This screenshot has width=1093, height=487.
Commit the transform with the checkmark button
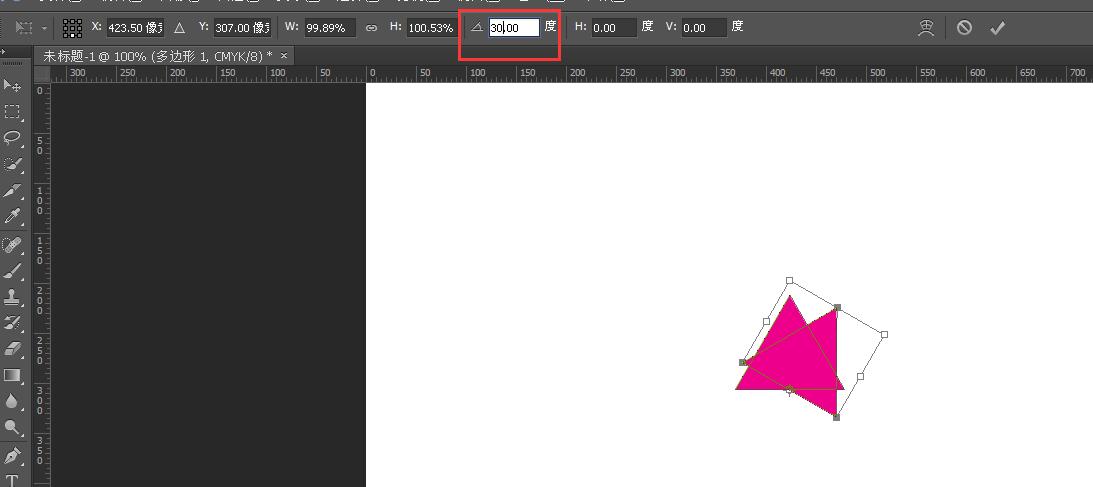pyautogui.click(x=998, y=27)
